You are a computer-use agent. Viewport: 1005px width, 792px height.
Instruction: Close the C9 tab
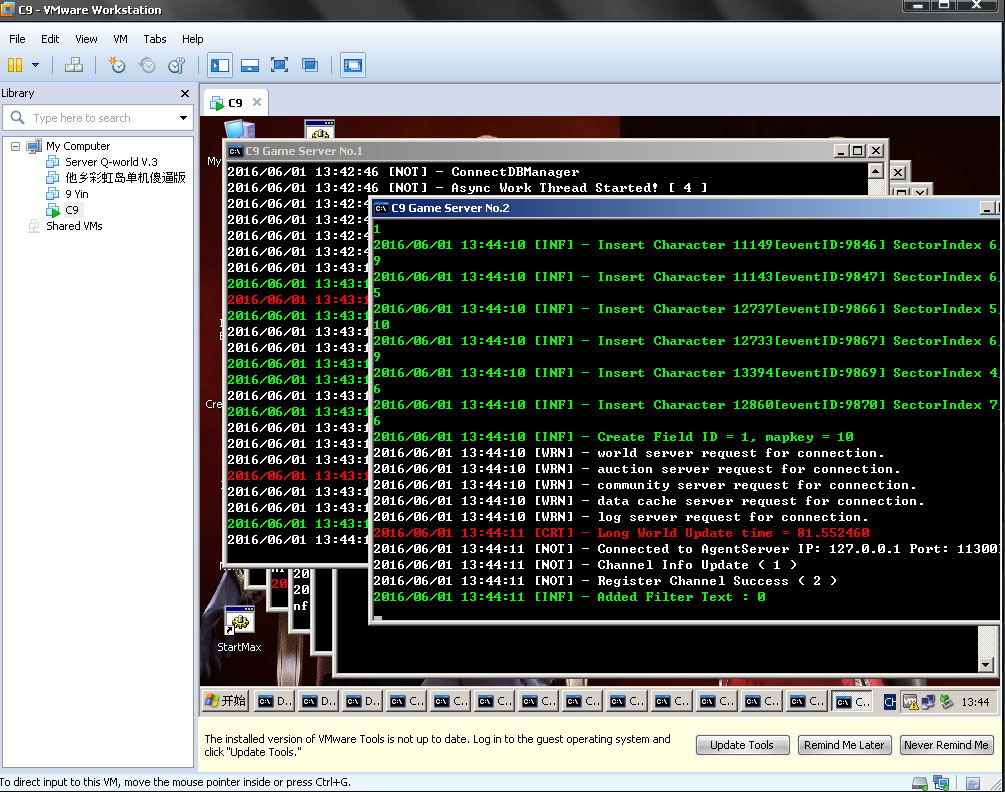point(257,102)
